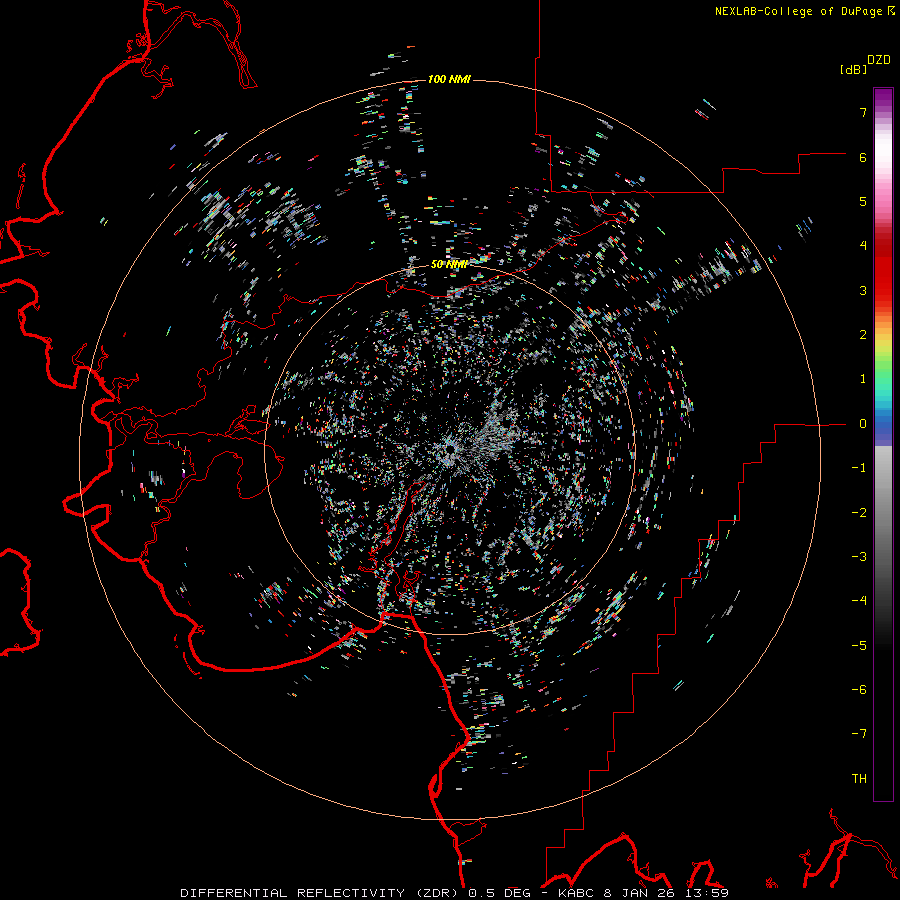The image size is (900, 900).
Task: Click the radar site at the center of the sweep
Action: click(450, 449)
